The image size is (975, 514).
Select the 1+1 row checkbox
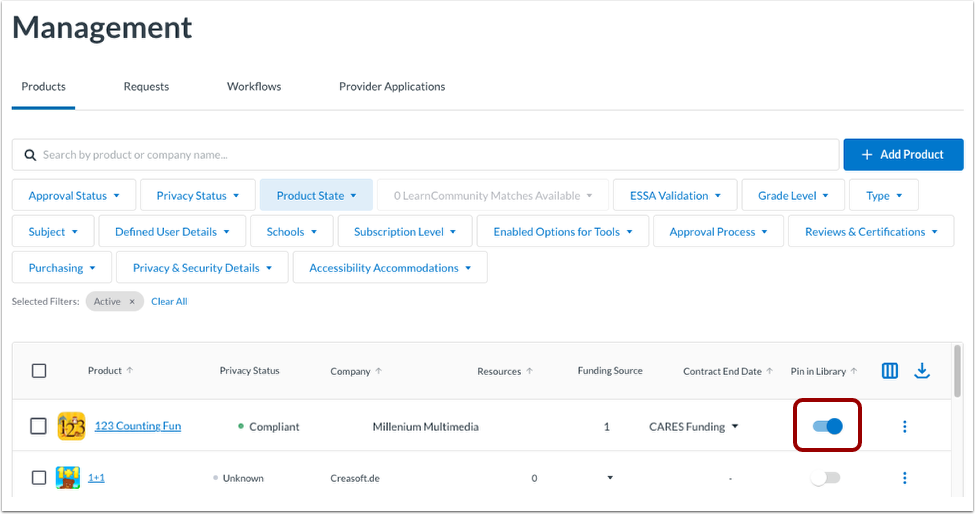39,478
